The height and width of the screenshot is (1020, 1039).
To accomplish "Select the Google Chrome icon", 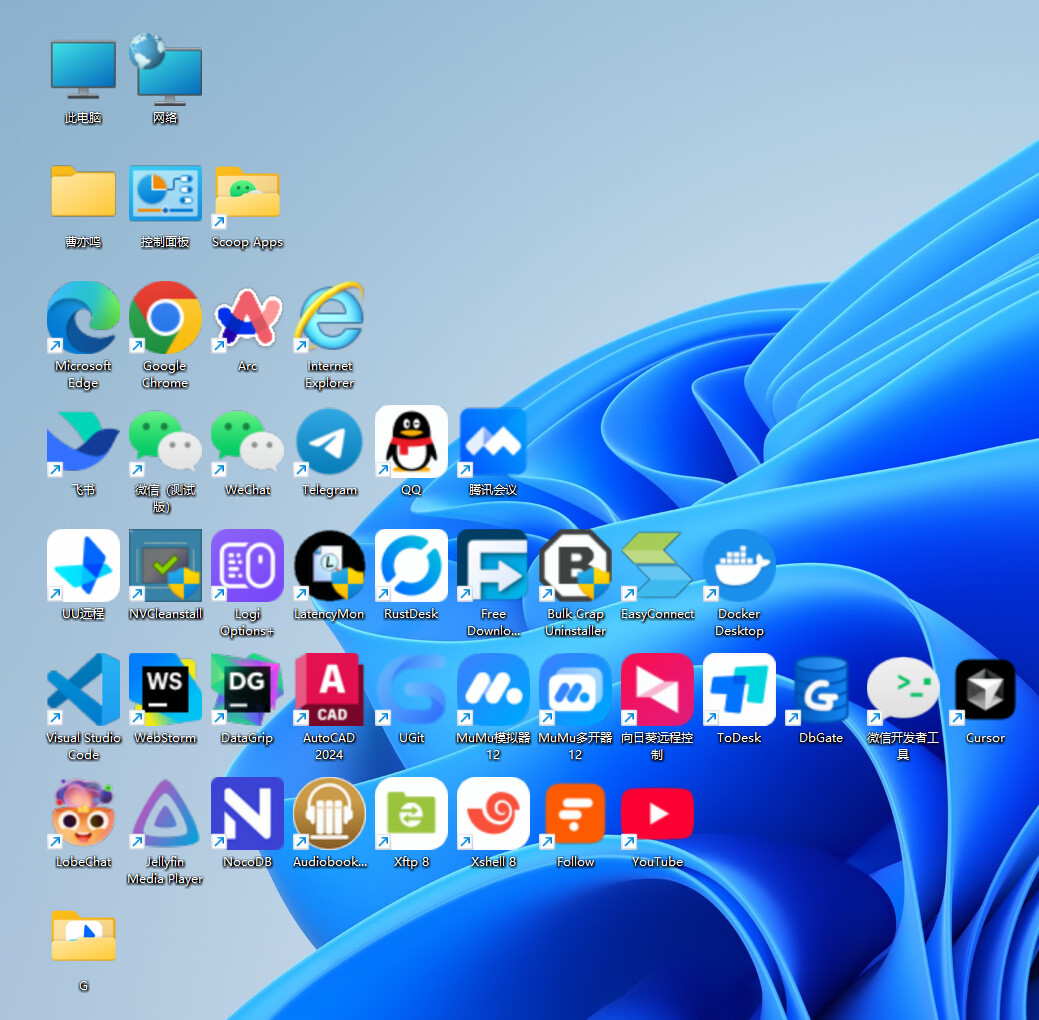I will tap(165, 318).
